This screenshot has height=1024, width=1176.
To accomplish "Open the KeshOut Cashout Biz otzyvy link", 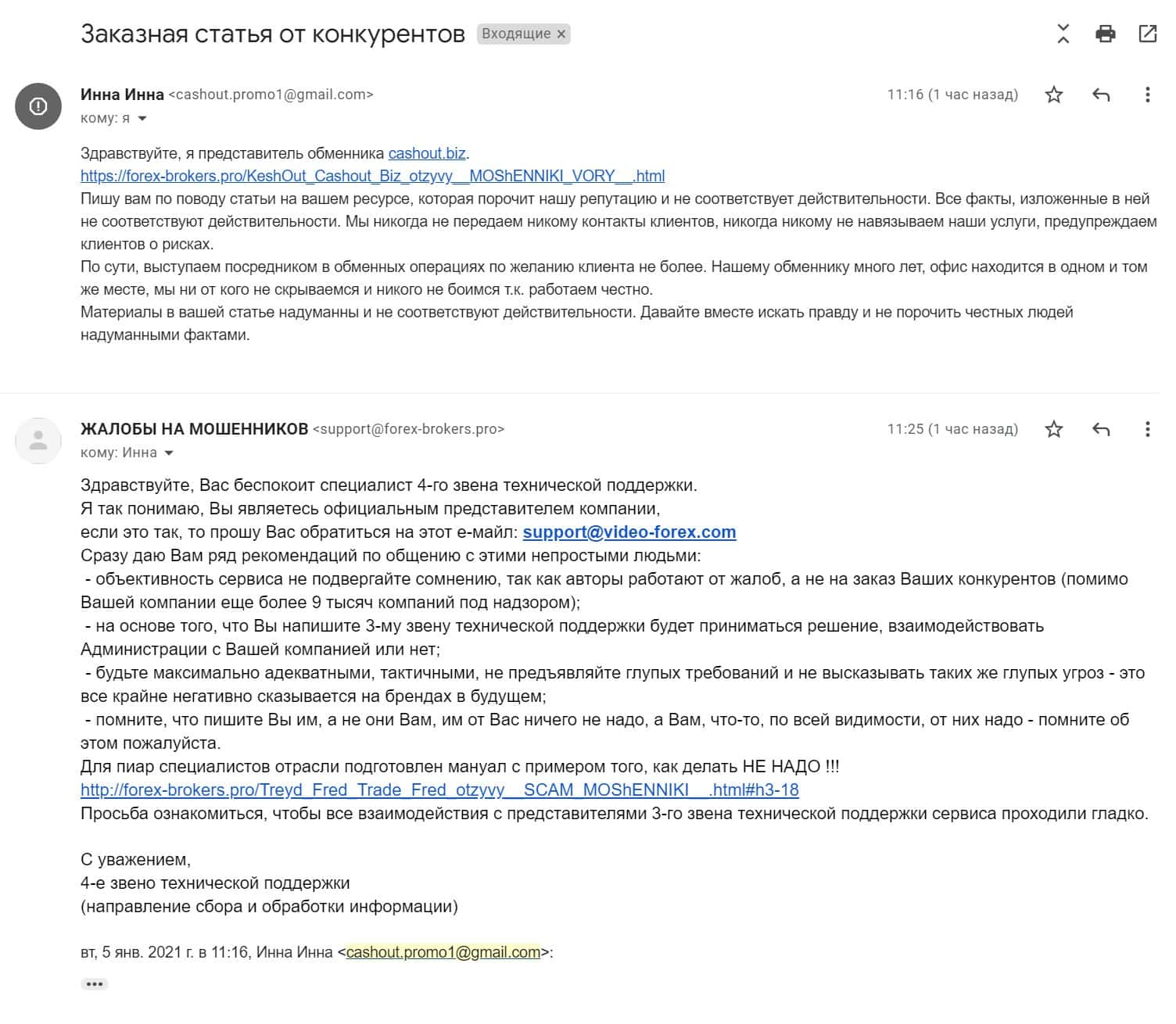I will (x=372, y=176).
